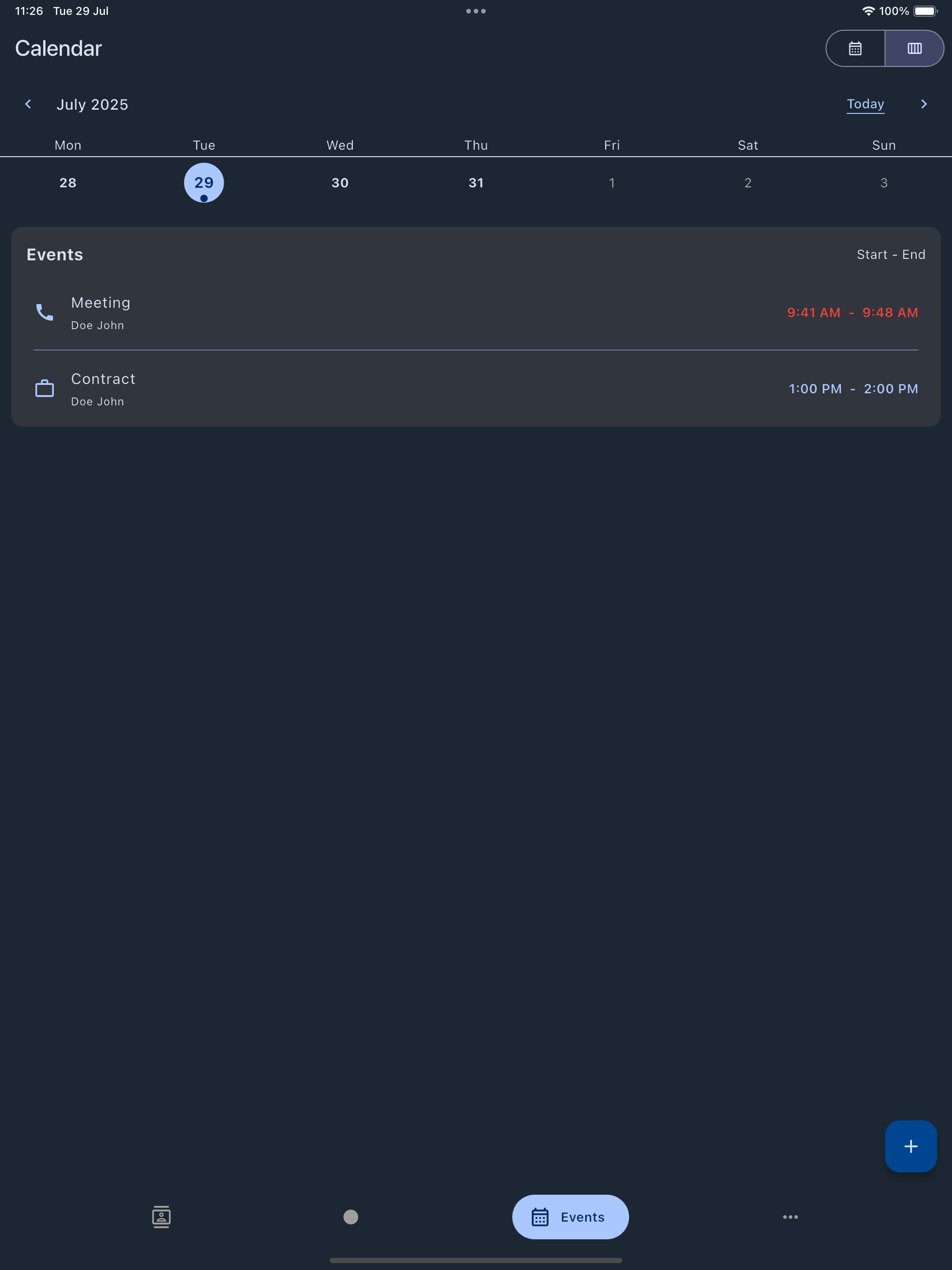Go to previous week
Viewport: 952px width, 1270px height.
(x=28, y=104)
